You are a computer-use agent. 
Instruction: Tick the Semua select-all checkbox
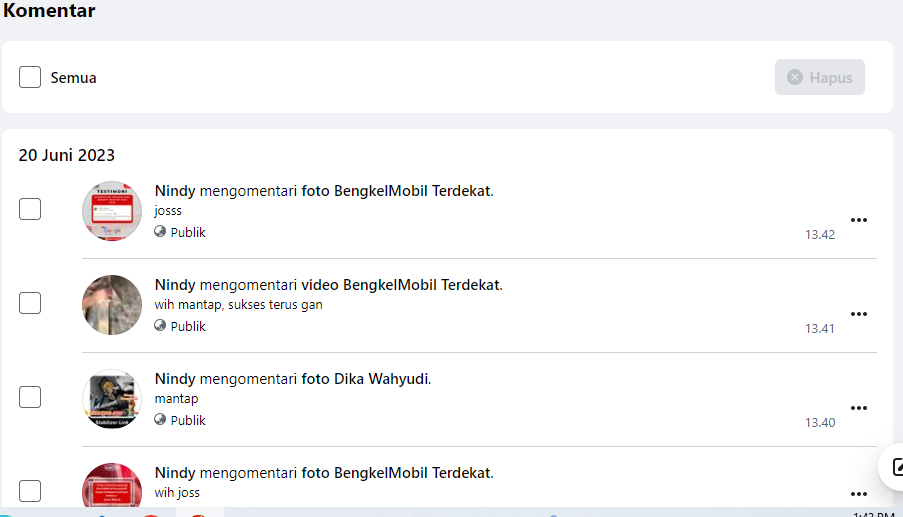tap(30, 77)
